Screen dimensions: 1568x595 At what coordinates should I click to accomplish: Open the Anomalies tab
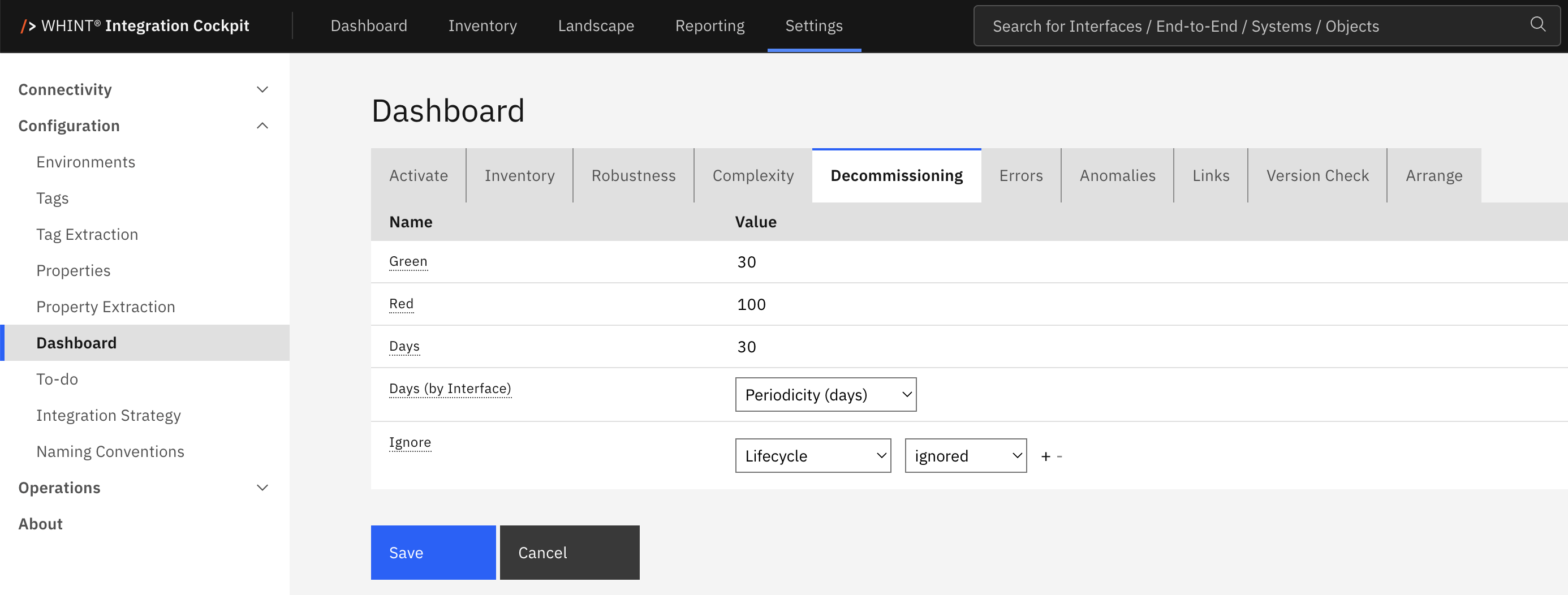[x=1117, y=176]
